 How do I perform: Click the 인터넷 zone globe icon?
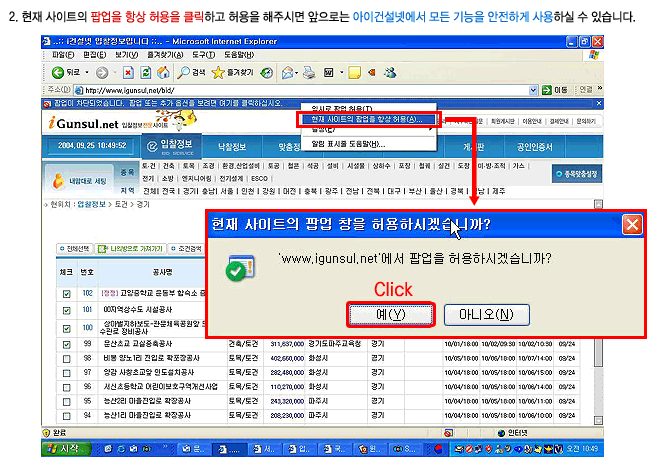click(502, 433)
